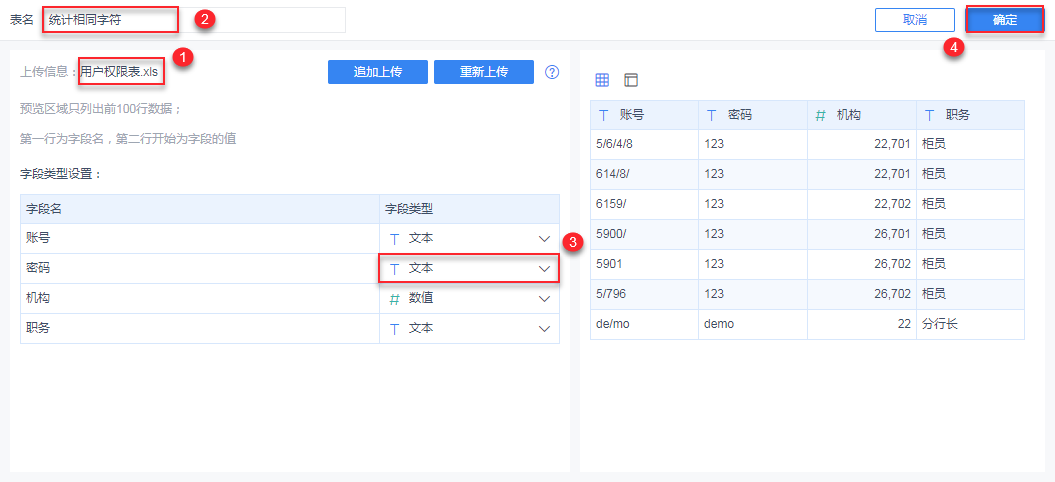Image resolution: width=1055 pixels, height=482 pixels.
Task: Click text type icon in 密码 column header
Action: coord(711,115)
